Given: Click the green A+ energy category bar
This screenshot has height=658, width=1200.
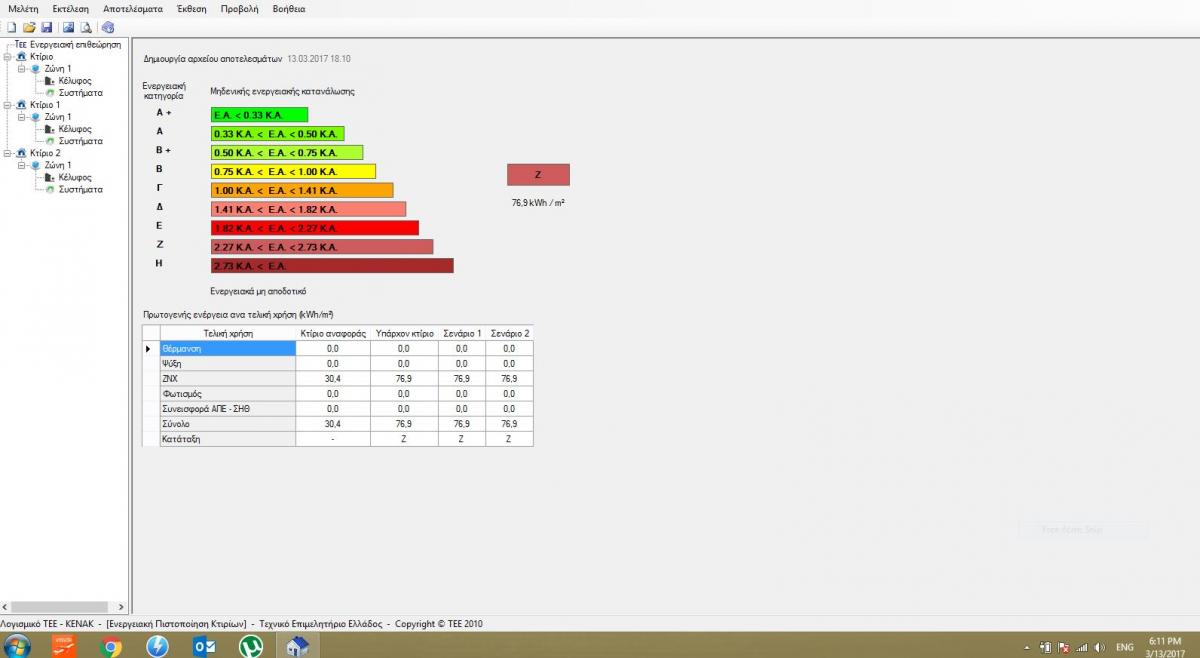Looking at the screenshot, I should [x=259, y=115].
